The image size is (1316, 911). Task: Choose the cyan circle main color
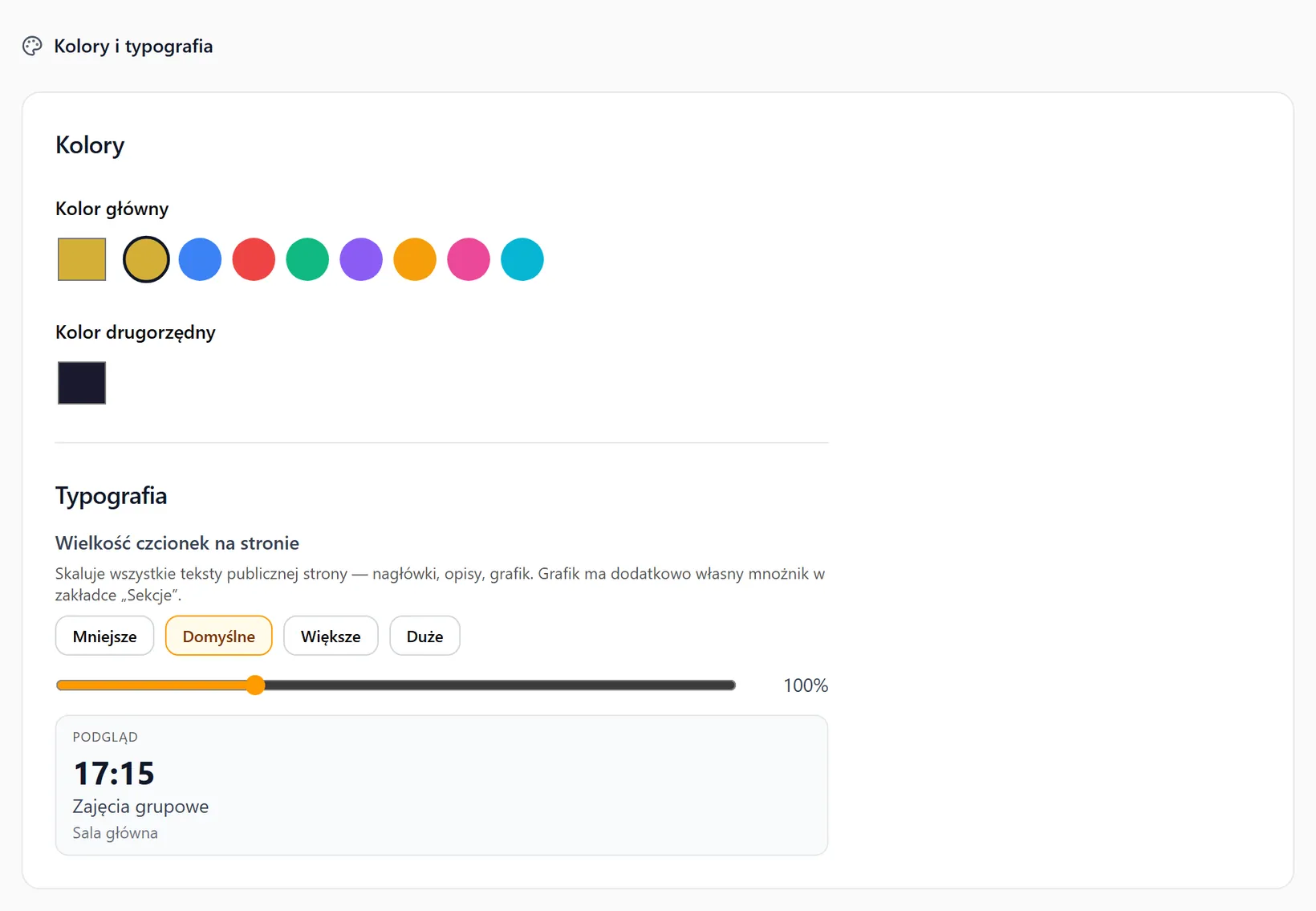point(522,259)
